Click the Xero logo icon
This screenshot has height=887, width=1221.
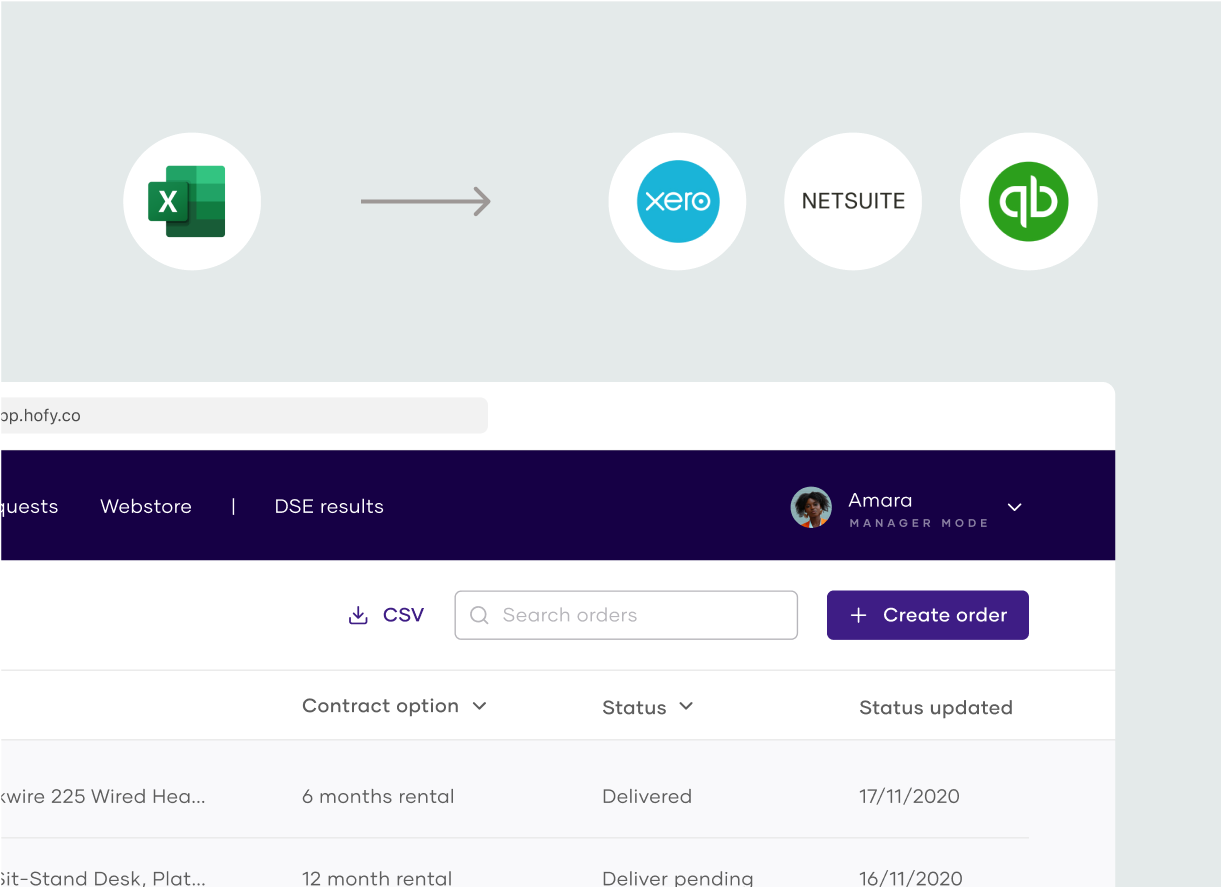[677, 201]
